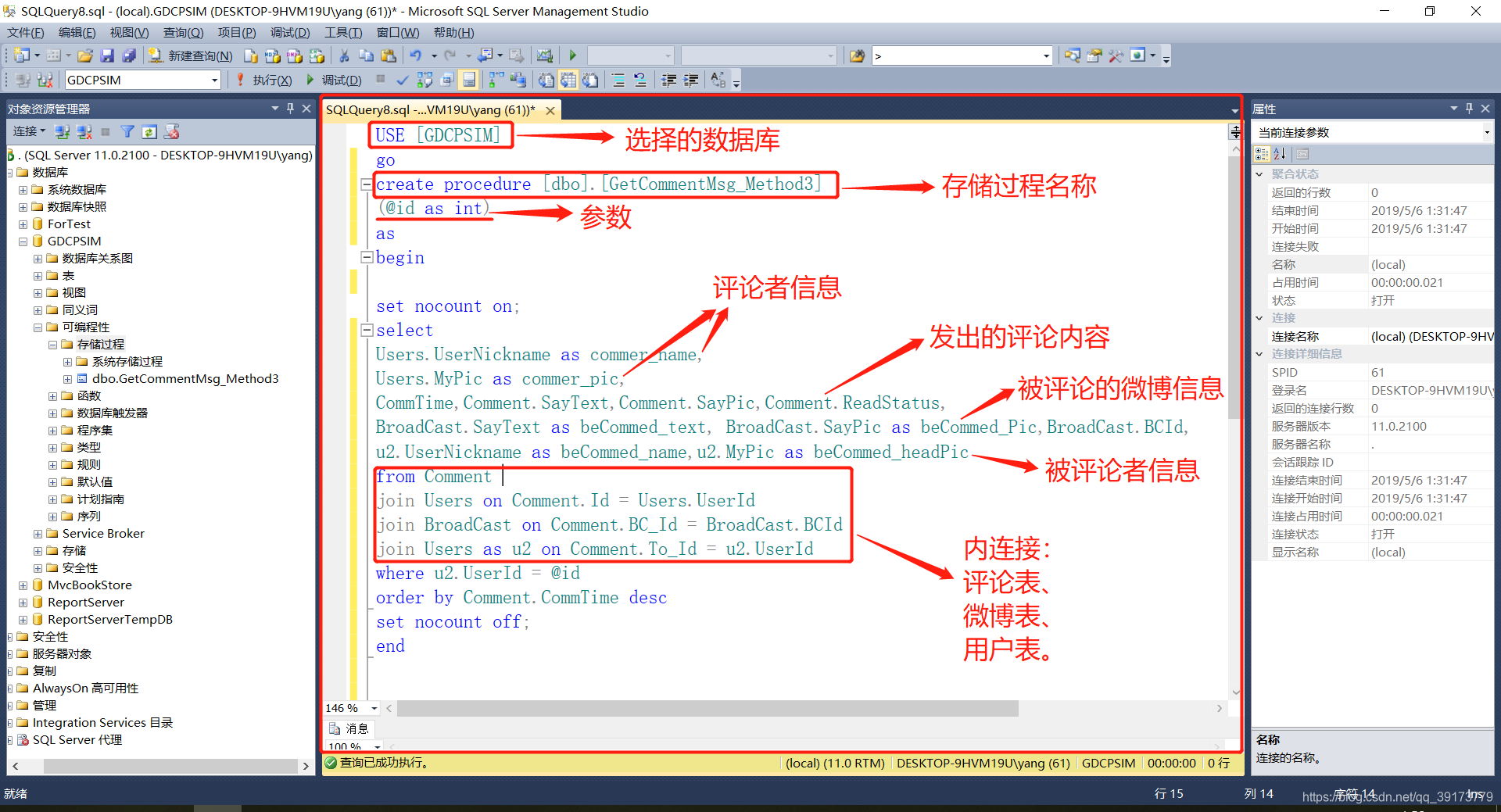Pin the Properties (属性) panel with the pushpin
The height and width of the screenshot is (812, 1501).
pyautogui.click(x=1469, y=109)
